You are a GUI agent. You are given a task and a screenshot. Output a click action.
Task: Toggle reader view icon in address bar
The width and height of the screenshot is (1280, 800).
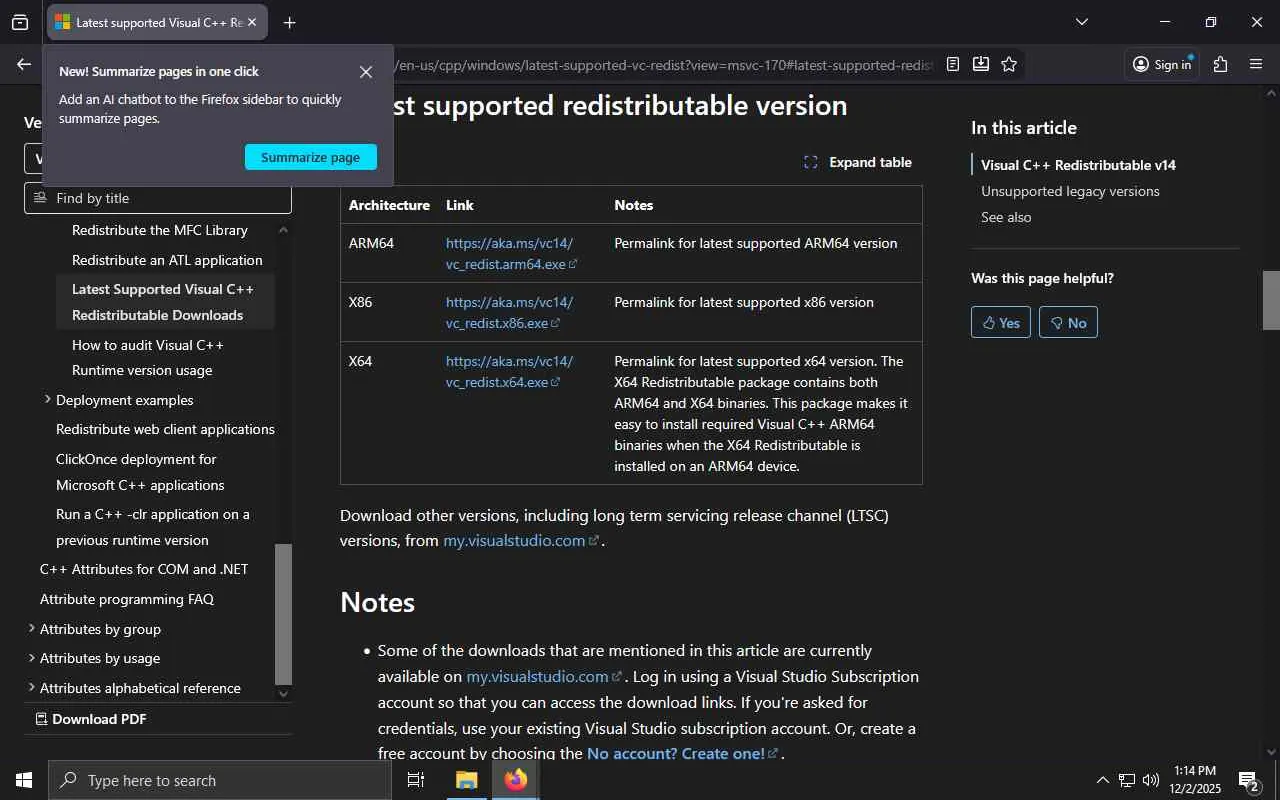953,64
